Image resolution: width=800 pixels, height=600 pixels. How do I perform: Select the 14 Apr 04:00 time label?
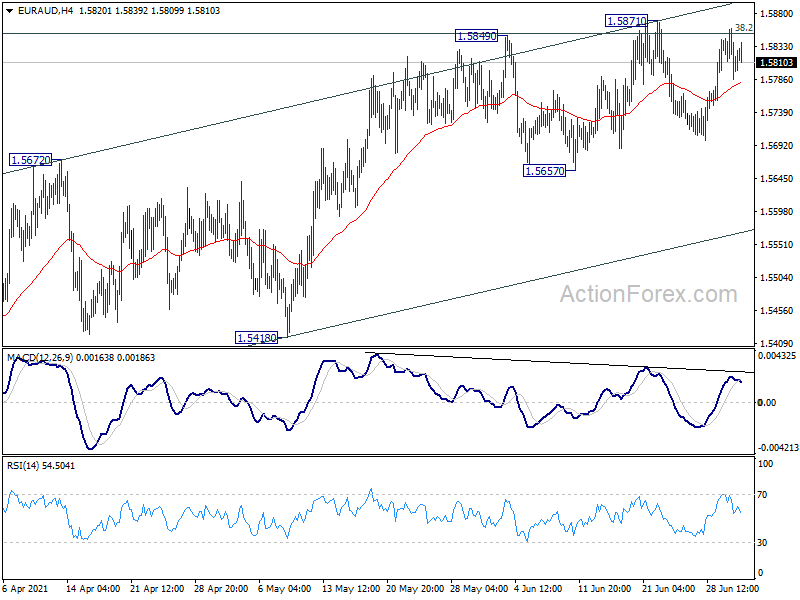[x=93, y=589]
